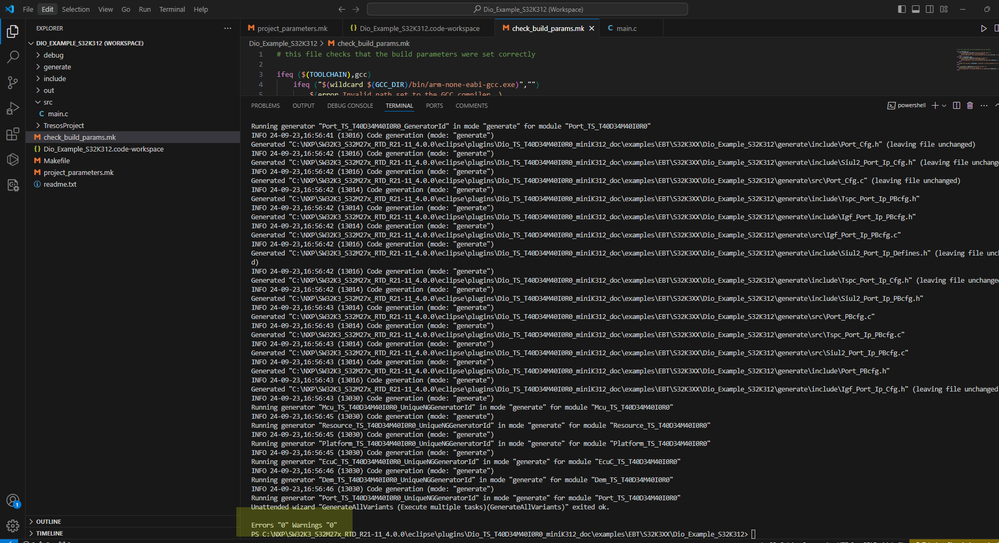Collapse the src folder
Image resolution: width=999 pixels, height=543 pixels.
(x=133, y=102)
